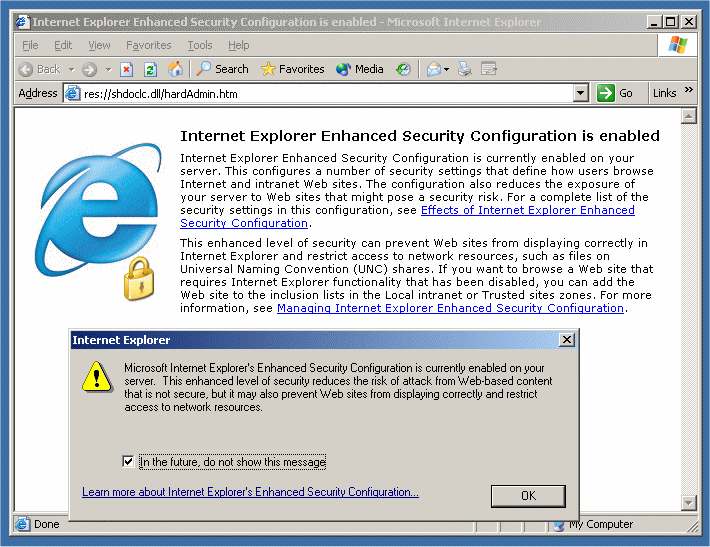
Task: Open the File menu
Action: (30, 45)
